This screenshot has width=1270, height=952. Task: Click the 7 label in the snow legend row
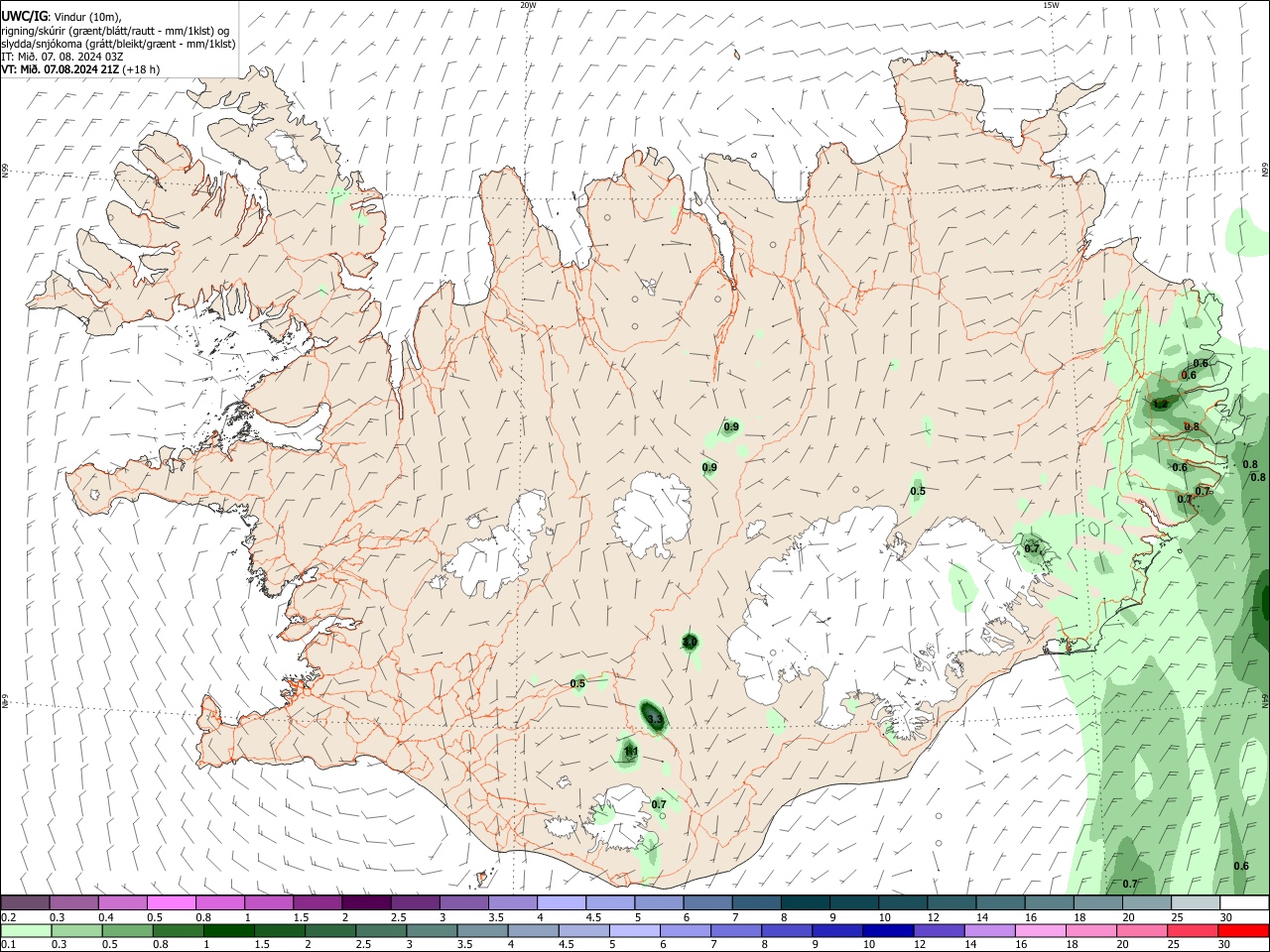tap(735, 917)
